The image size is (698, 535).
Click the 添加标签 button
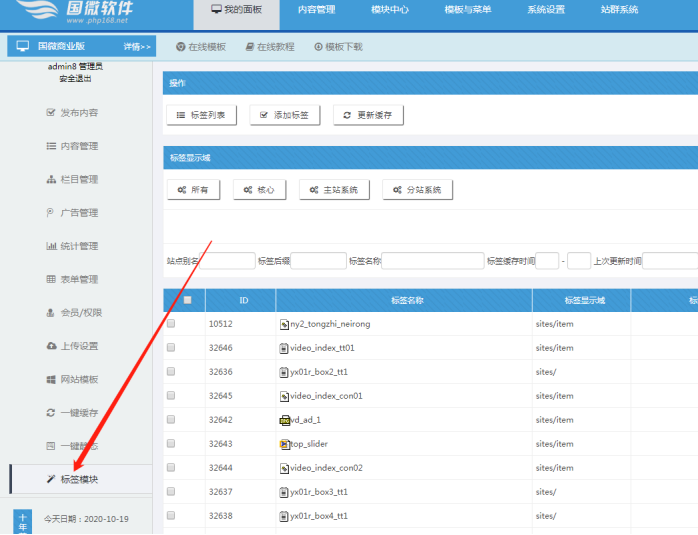tap(284, 115)
